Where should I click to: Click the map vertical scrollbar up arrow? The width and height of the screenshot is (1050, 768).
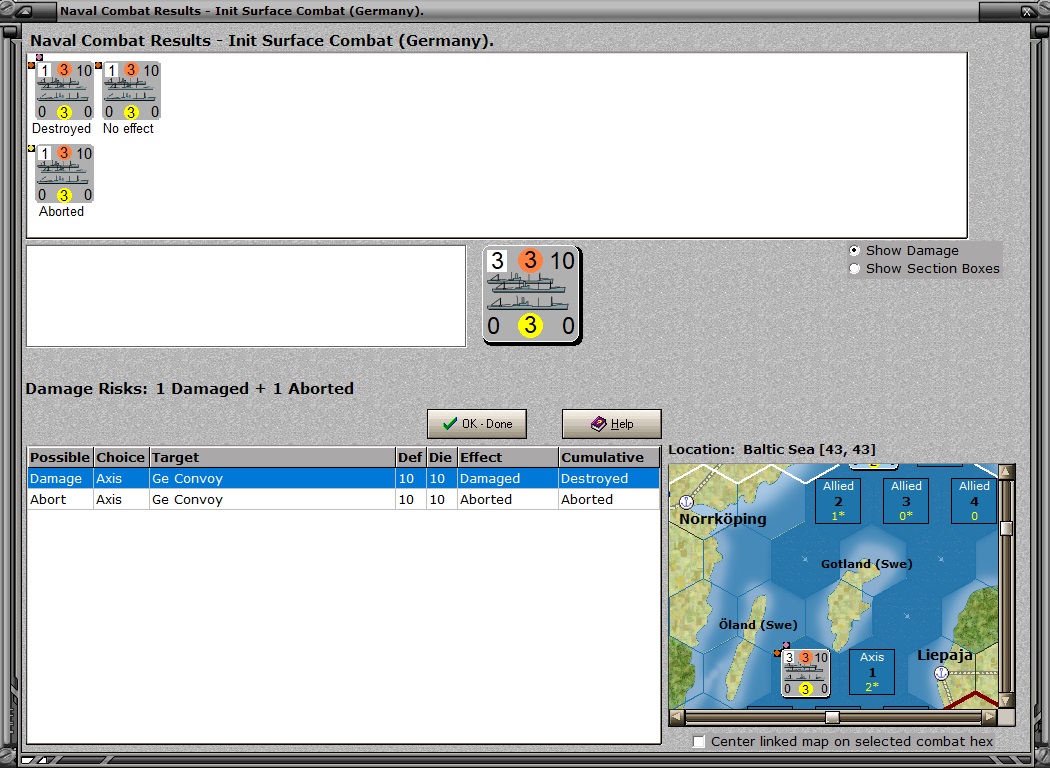(x=1006, y=472)
